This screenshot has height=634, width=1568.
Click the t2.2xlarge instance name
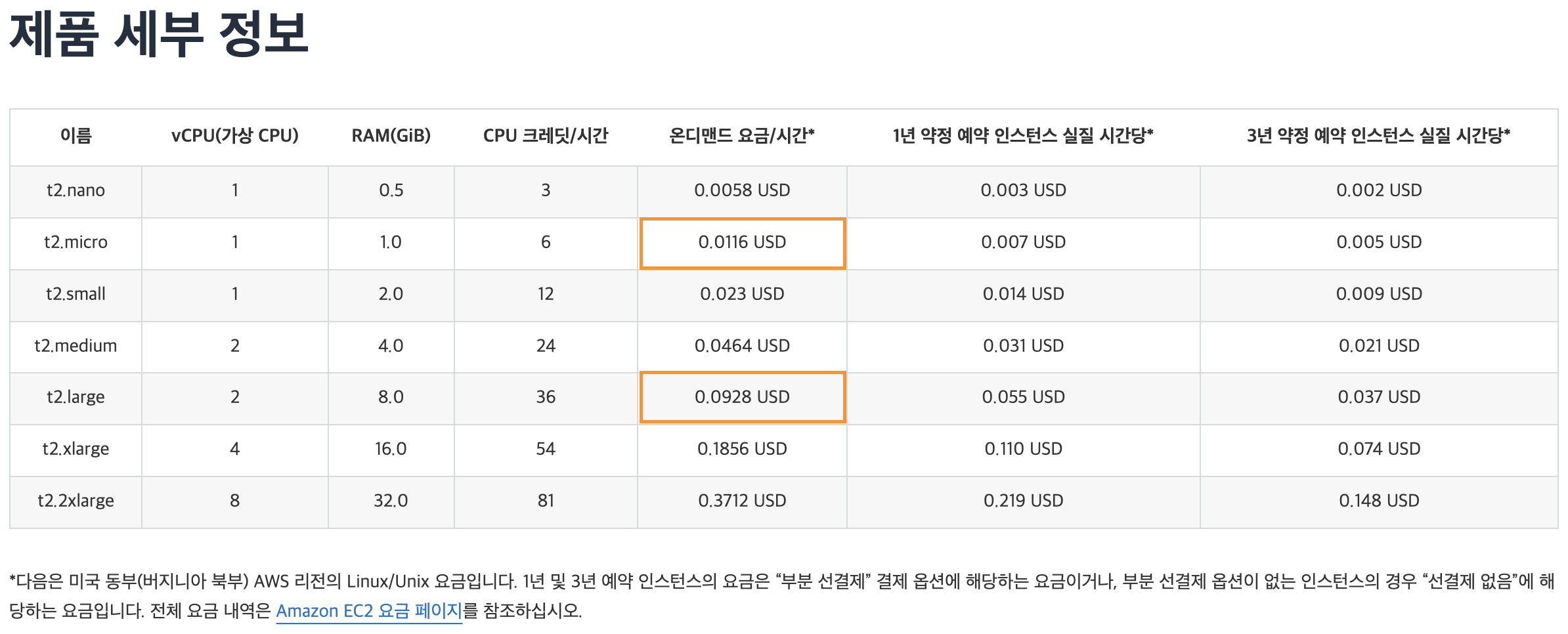point(76,501)
